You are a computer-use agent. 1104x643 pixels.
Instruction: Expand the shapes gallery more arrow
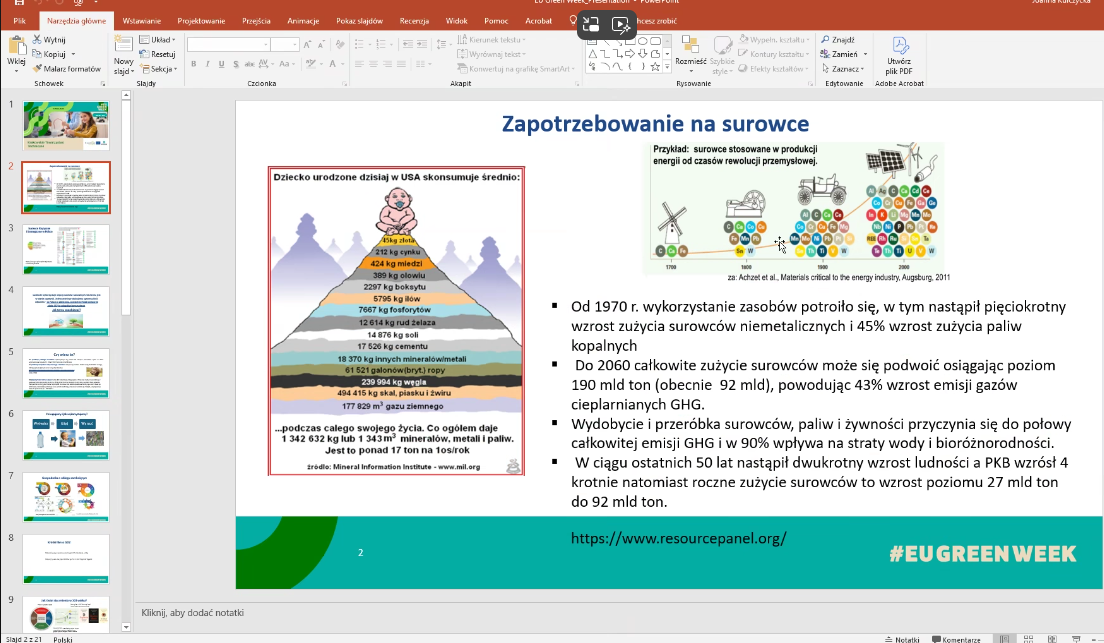point(667,67)
